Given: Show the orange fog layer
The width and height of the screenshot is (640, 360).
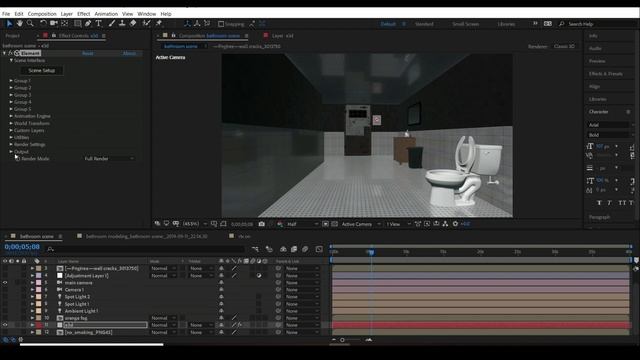Looking at the screenshot, I should tap(5, 318).
